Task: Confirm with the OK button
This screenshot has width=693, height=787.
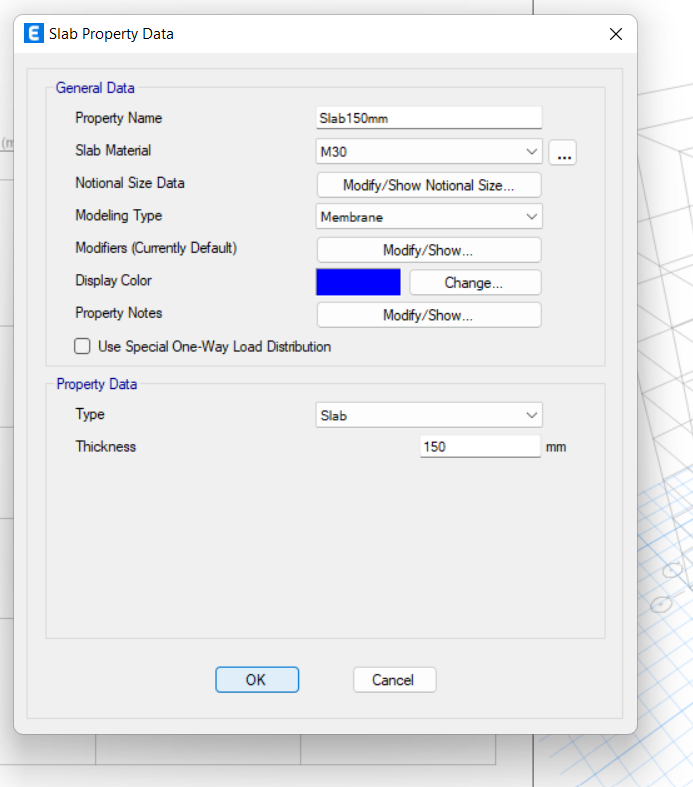Action: [x=257, y=680]
